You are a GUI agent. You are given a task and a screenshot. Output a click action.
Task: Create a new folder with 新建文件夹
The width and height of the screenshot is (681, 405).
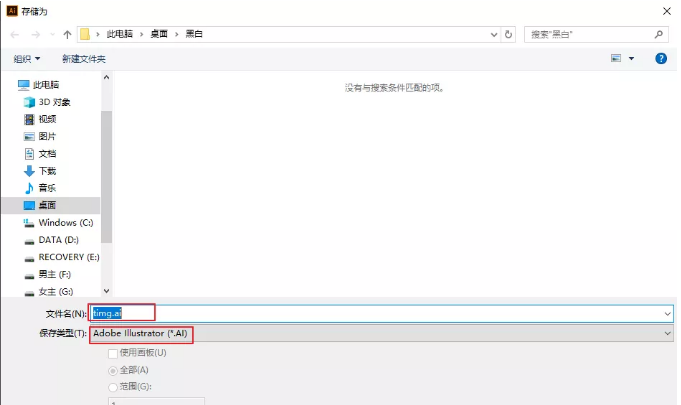tap(84, 59)
